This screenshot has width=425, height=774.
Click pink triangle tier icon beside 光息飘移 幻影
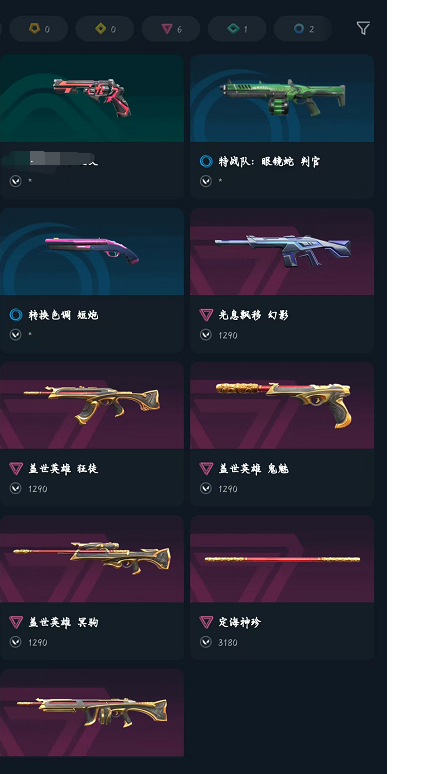[x=206, y=314]
